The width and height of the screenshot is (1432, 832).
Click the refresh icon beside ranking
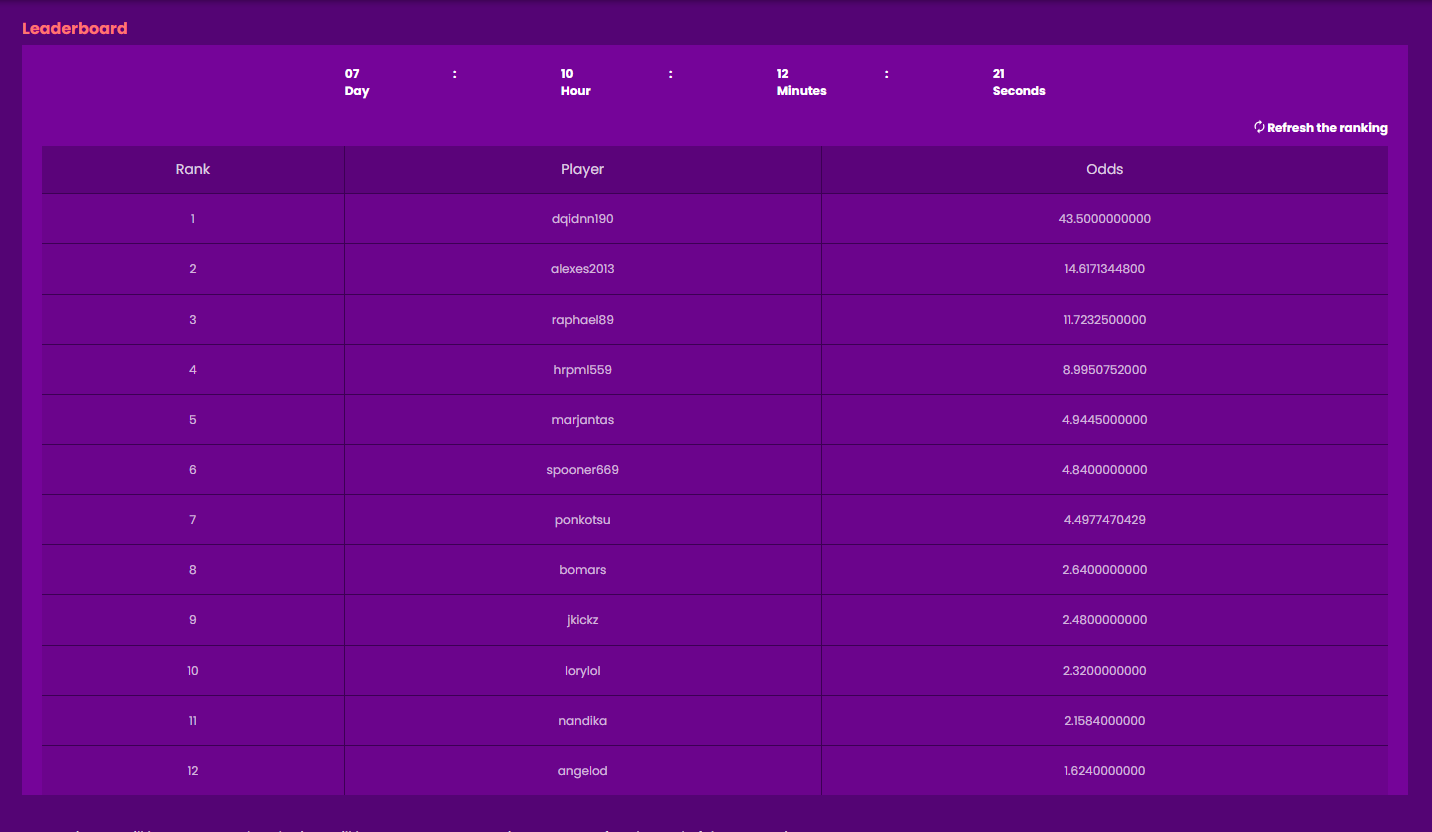pos(1259,128)
